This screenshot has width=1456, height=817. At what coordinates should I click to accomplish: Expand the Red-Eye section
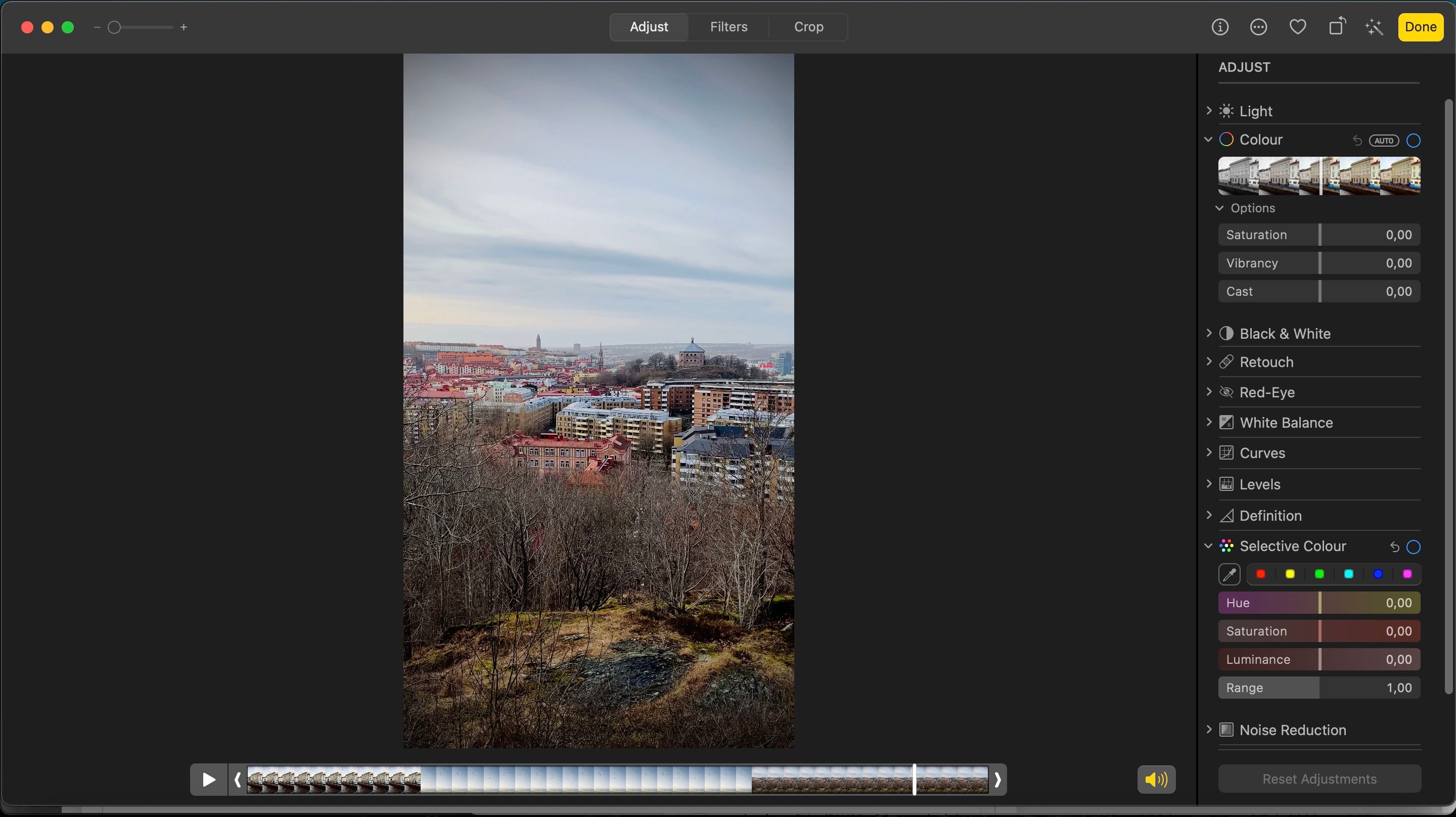coord(1208,391)
